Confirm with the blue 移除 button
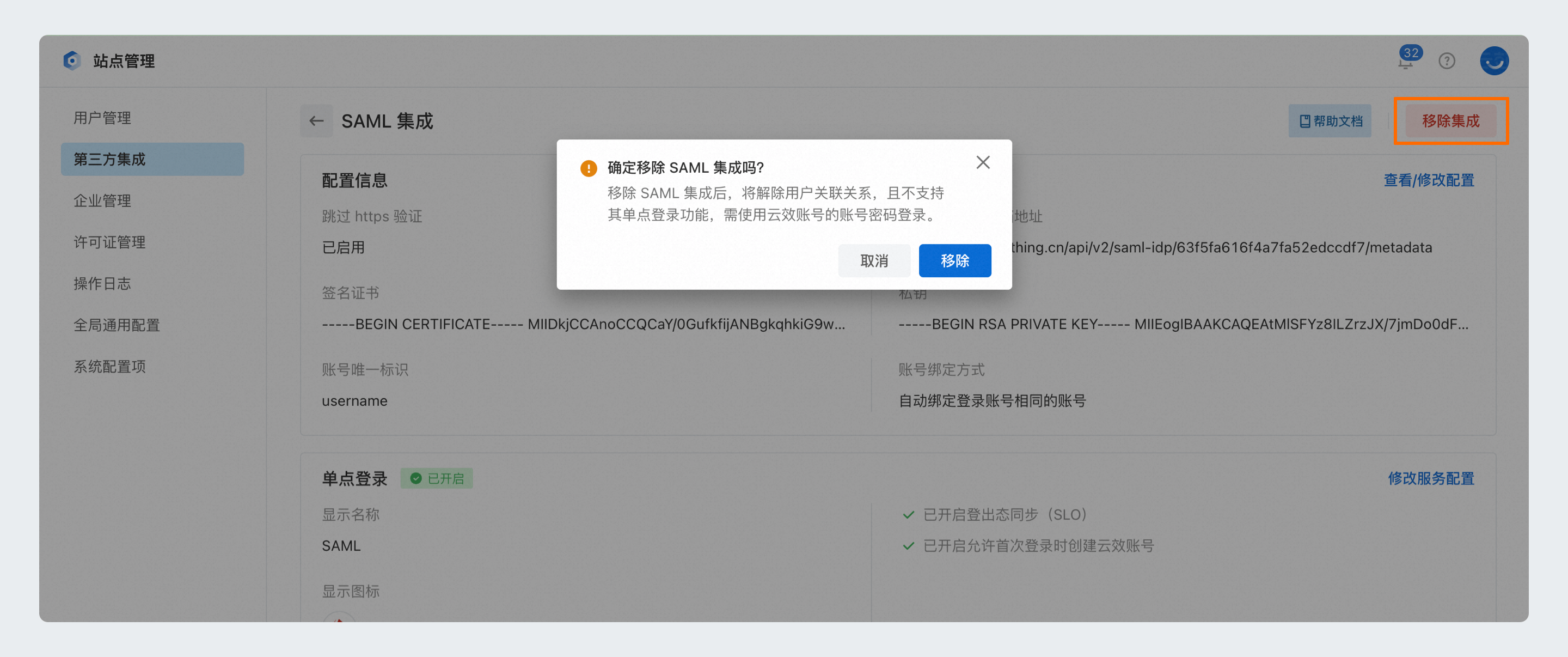 954,261
